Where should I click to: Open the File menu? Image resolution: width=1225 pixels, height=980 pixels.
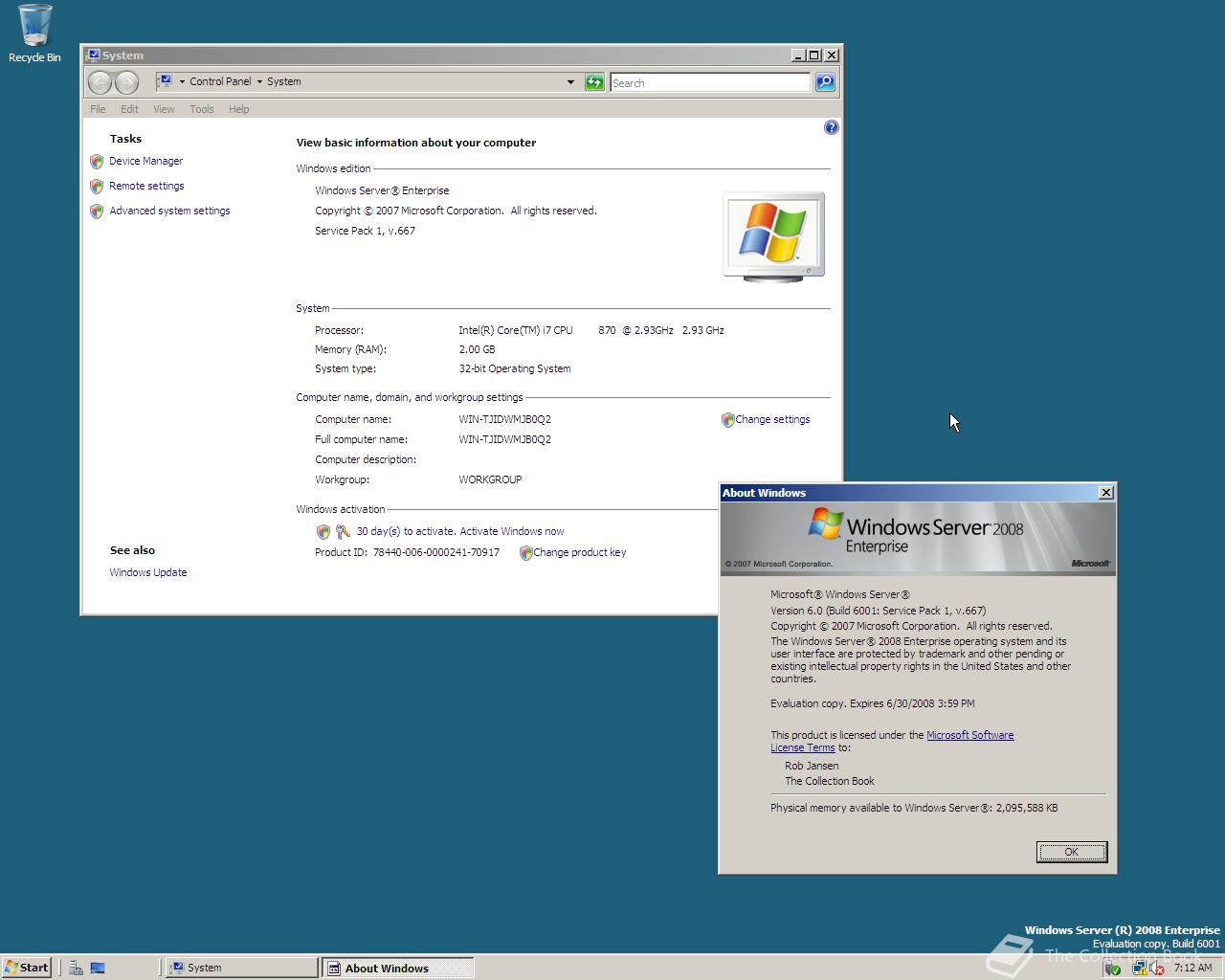point(98,109)
